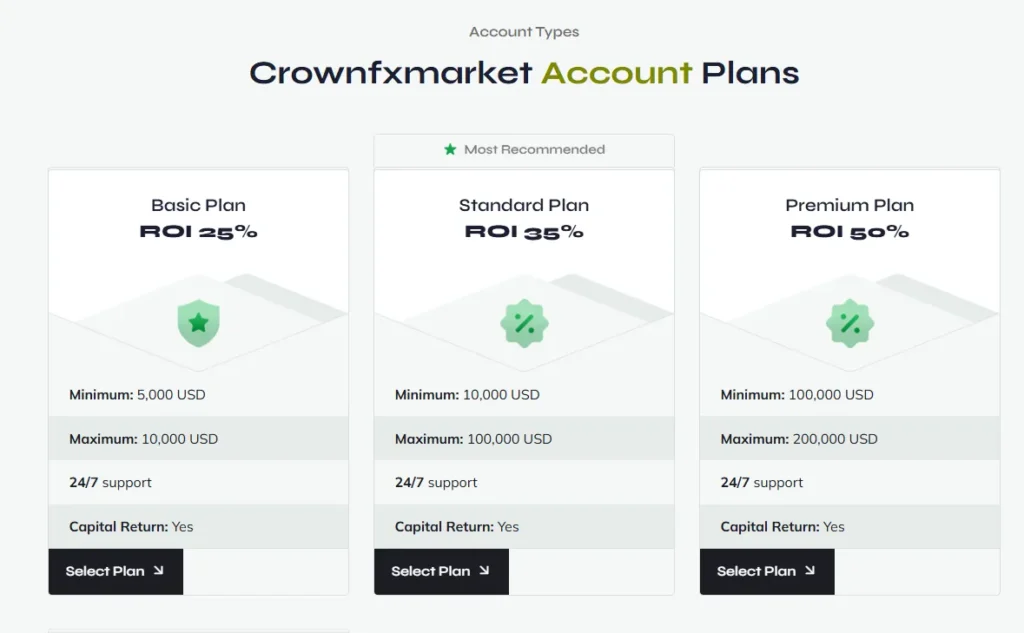Viewport: 1024px width, 633px height.
Task: Click the Basic Plan ROI 25% title
Action: point(199,218)
